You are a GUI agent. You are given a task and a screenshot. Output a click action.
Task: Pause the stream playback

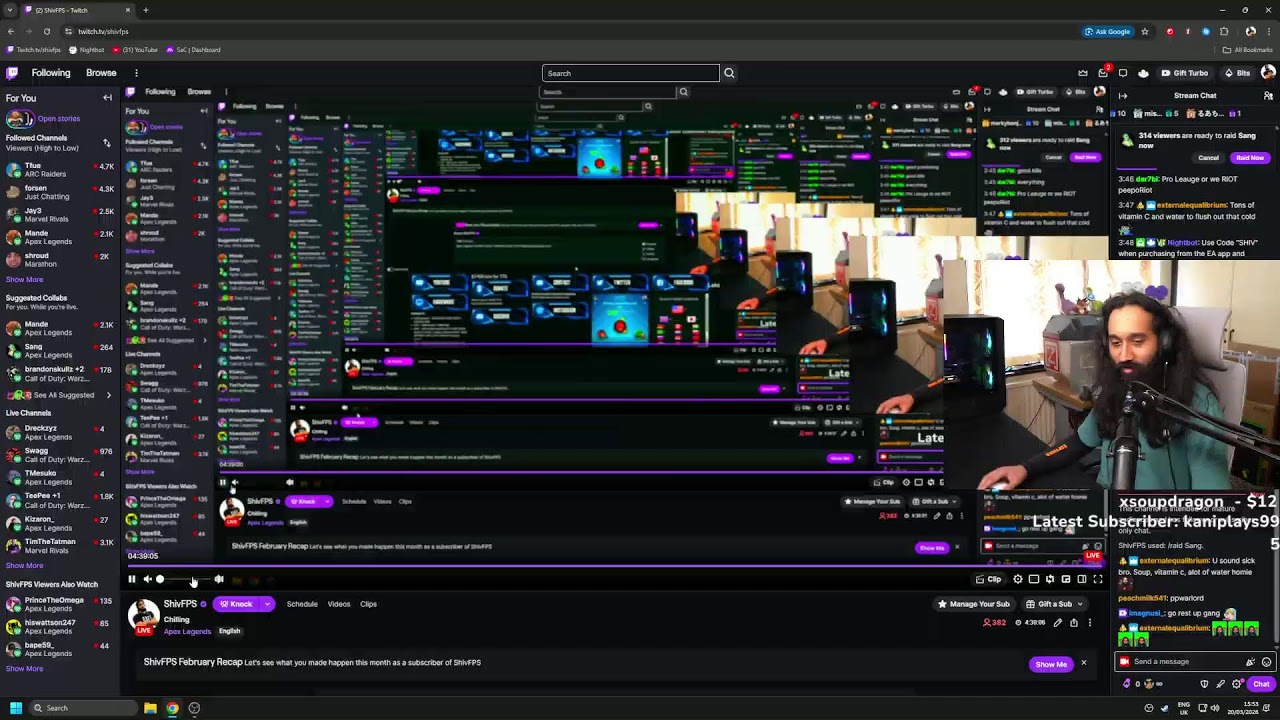[x=131, y=579]
